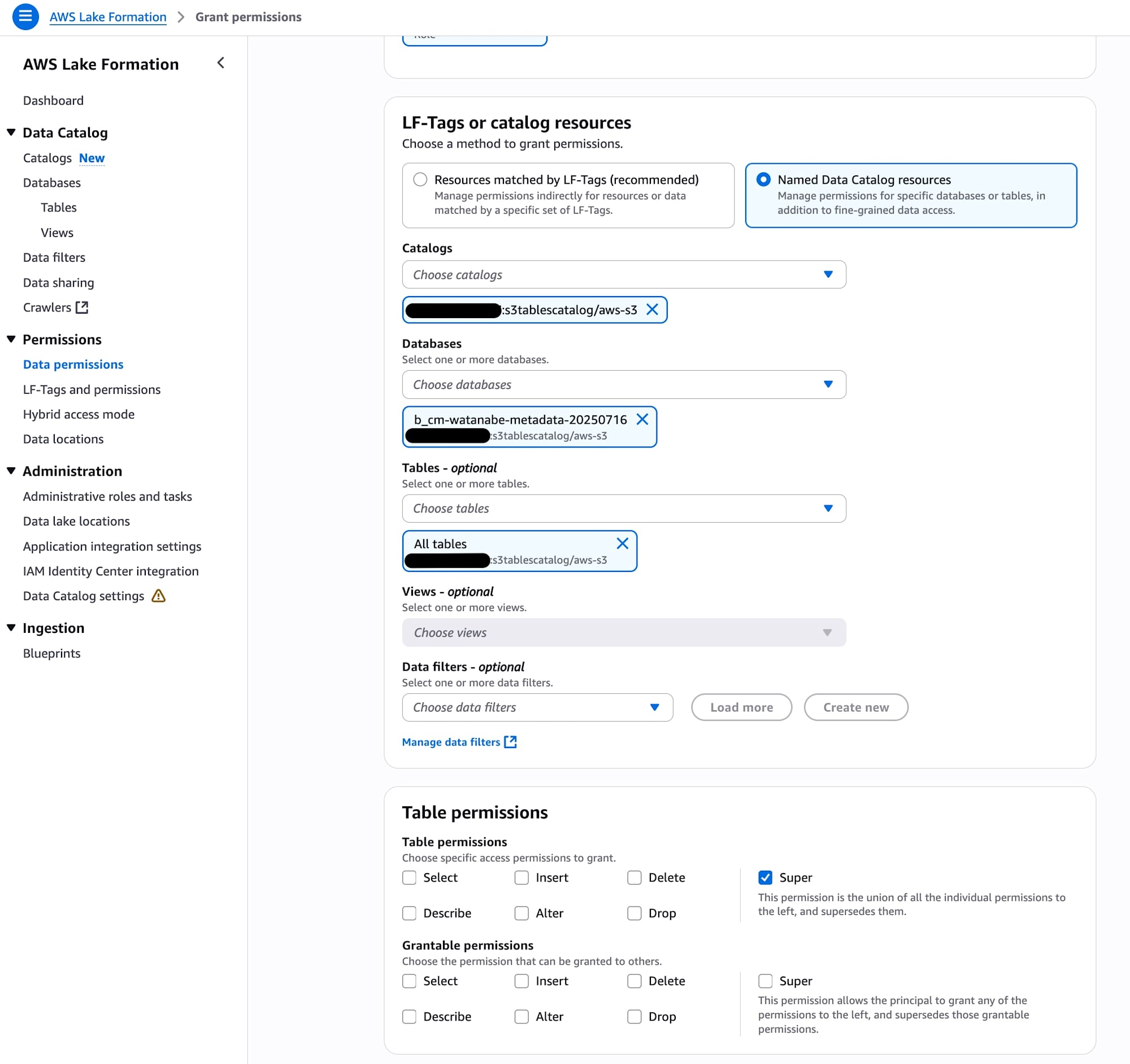Open Data lake locations in the sidebar
This screenshot has width=1130, height=1064.
point(77,520)
